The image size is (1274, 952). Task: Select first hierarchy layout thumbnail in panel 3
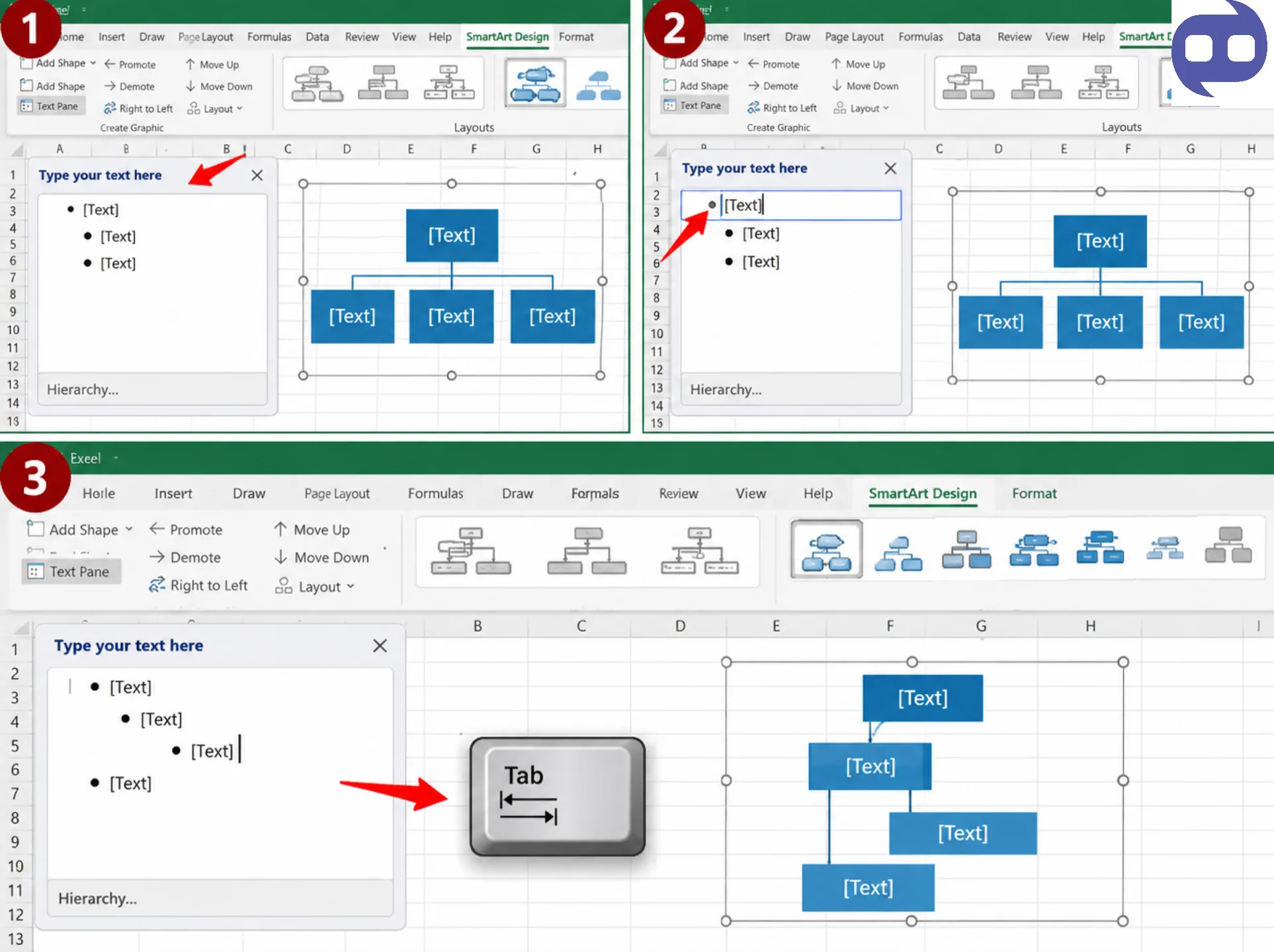[470, 550]
